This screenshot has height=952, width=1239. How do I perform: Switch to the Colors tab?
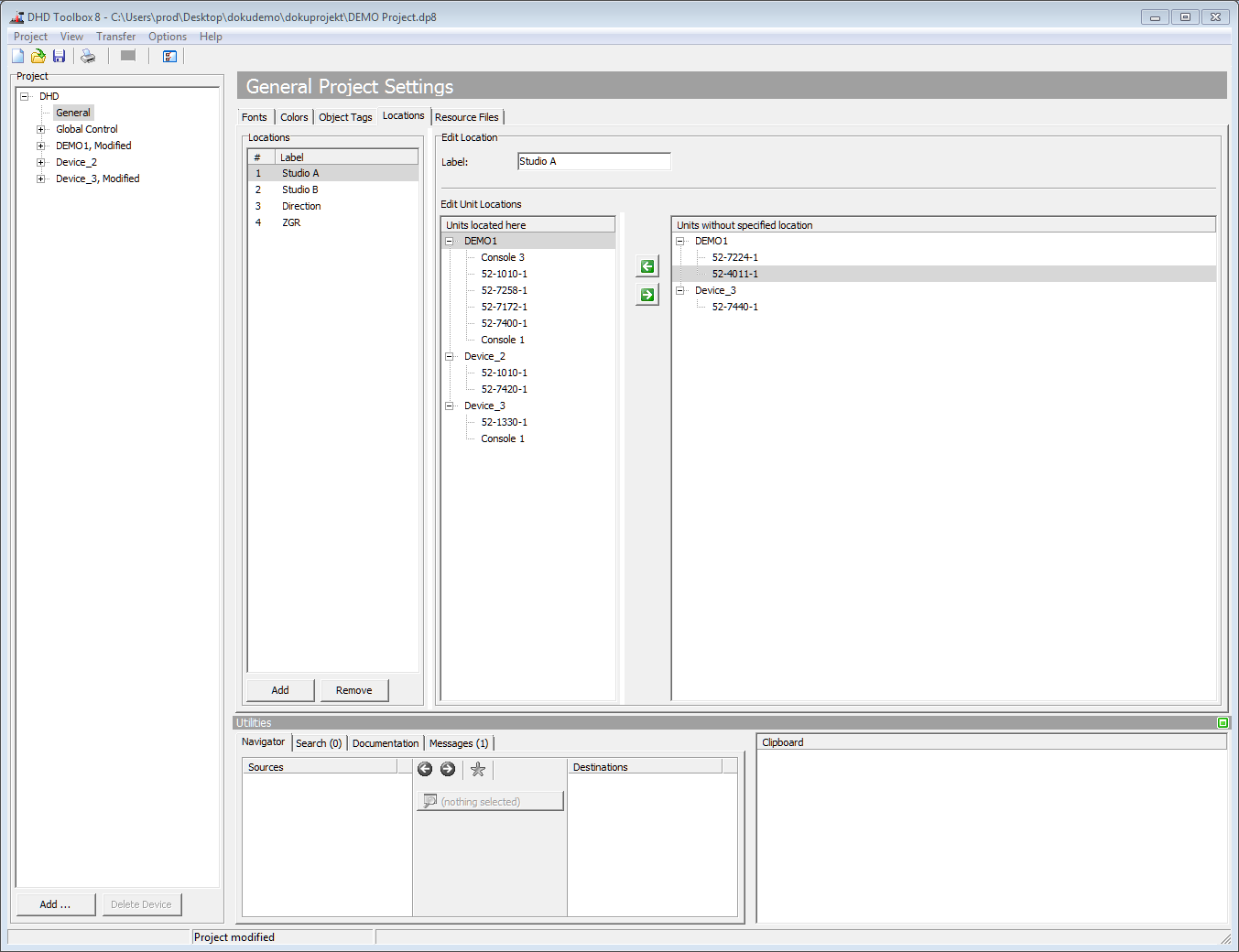click(x=294, y=116)
